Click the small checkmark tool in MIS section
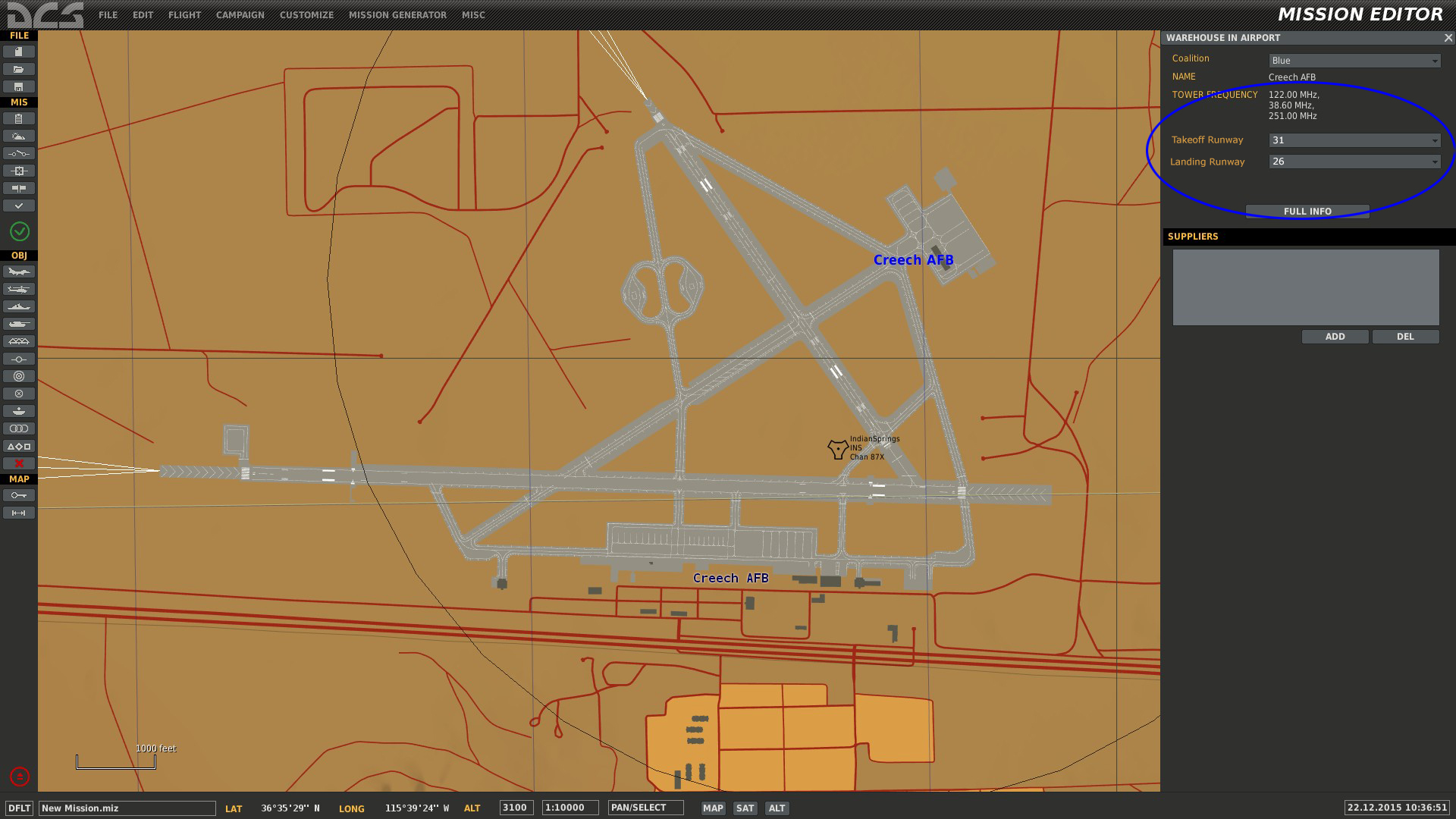The width and height of the screenshot is (1456, 819). [x=19, y=206]
